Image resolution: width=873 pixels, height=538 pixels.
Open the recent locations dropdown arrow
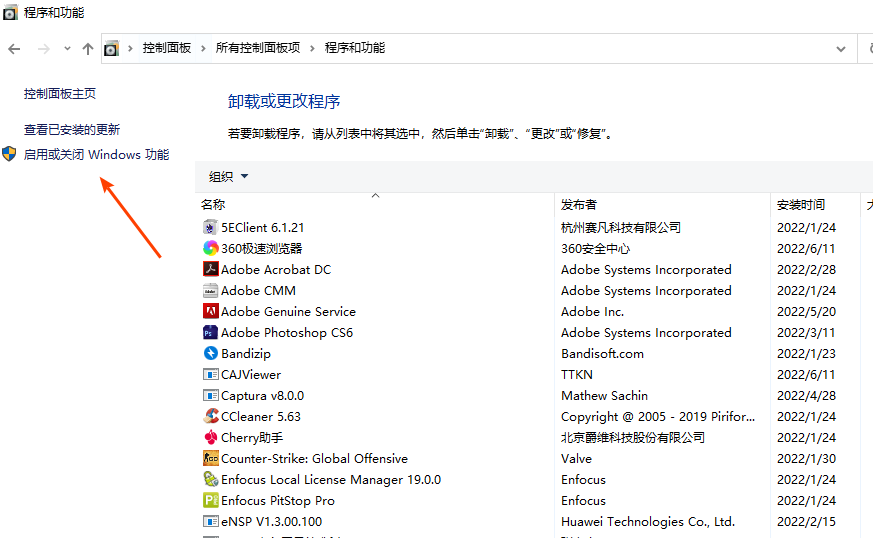pyautogui.click(x=67, y=48)
